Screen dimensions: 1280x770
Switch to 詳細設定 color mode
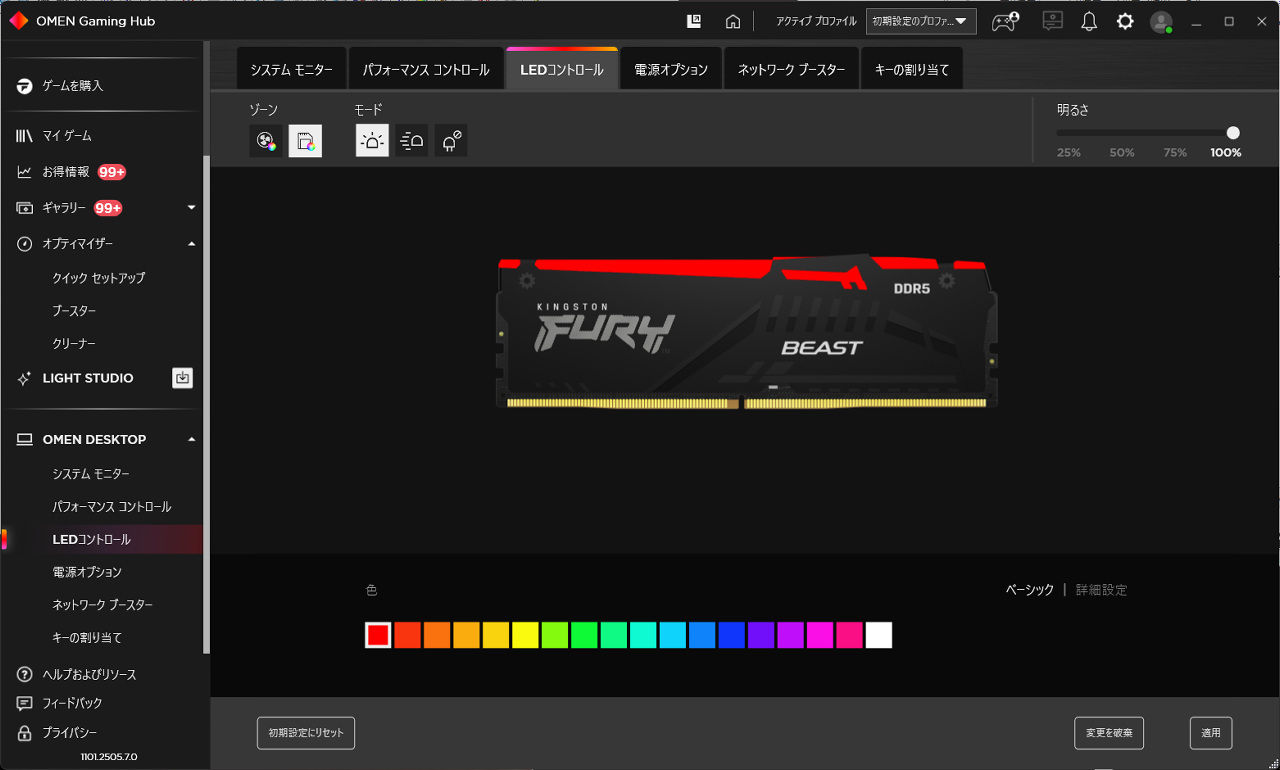coord(1101,590)
